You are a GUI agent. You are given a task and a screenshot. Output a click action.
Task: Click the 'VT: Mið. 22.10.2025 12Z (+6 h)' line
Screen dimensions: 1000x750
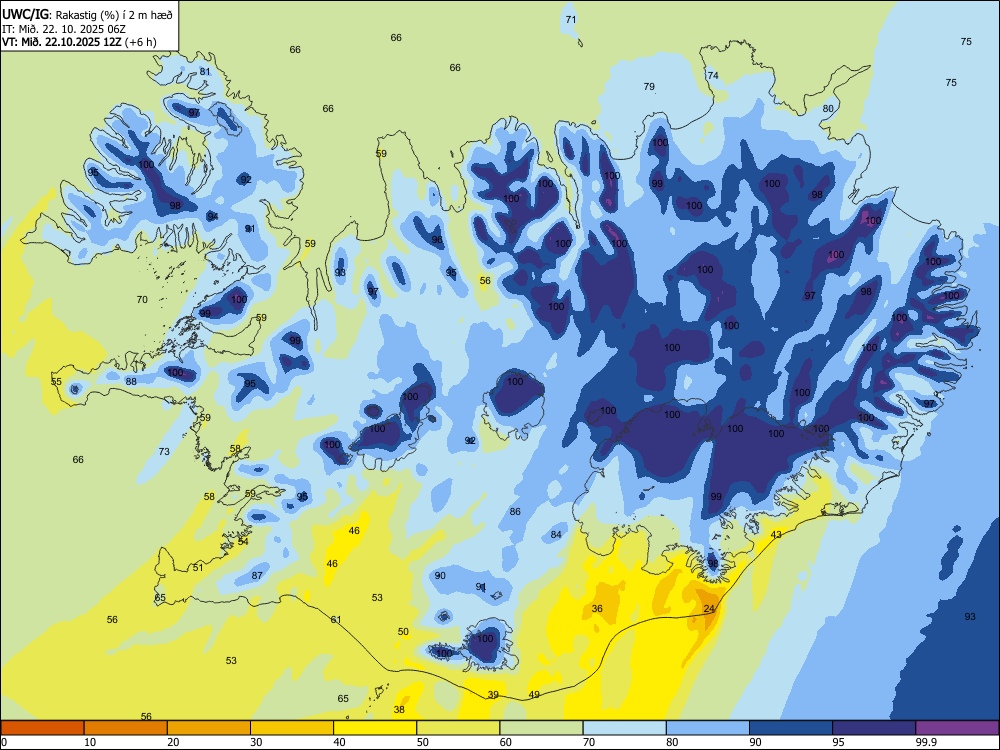pos(79,42)
